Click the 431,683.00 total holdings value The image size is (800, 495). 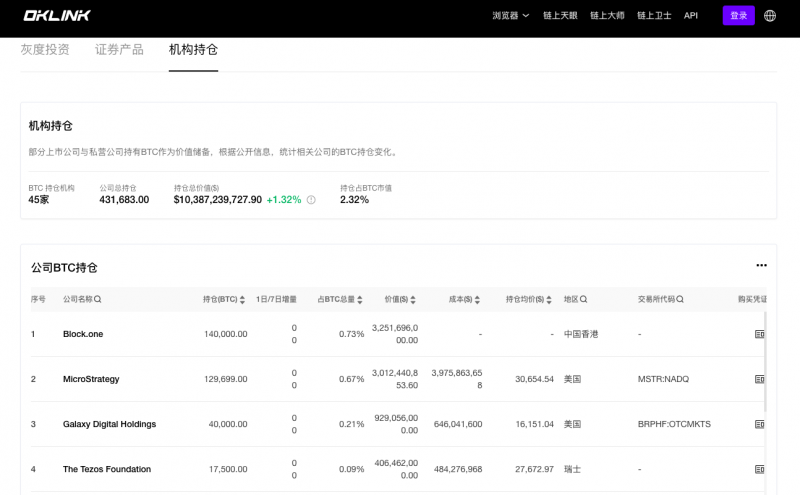[124, 200]
